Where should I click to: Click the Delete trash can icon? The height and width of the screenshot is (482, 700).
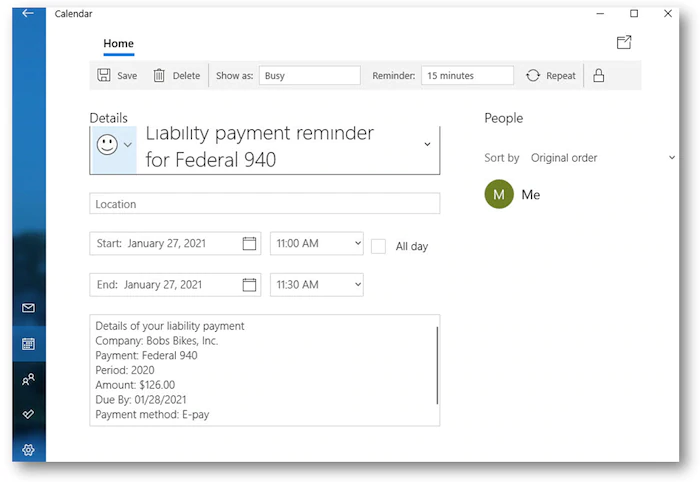pyautogui.click(x=159, y=75)
